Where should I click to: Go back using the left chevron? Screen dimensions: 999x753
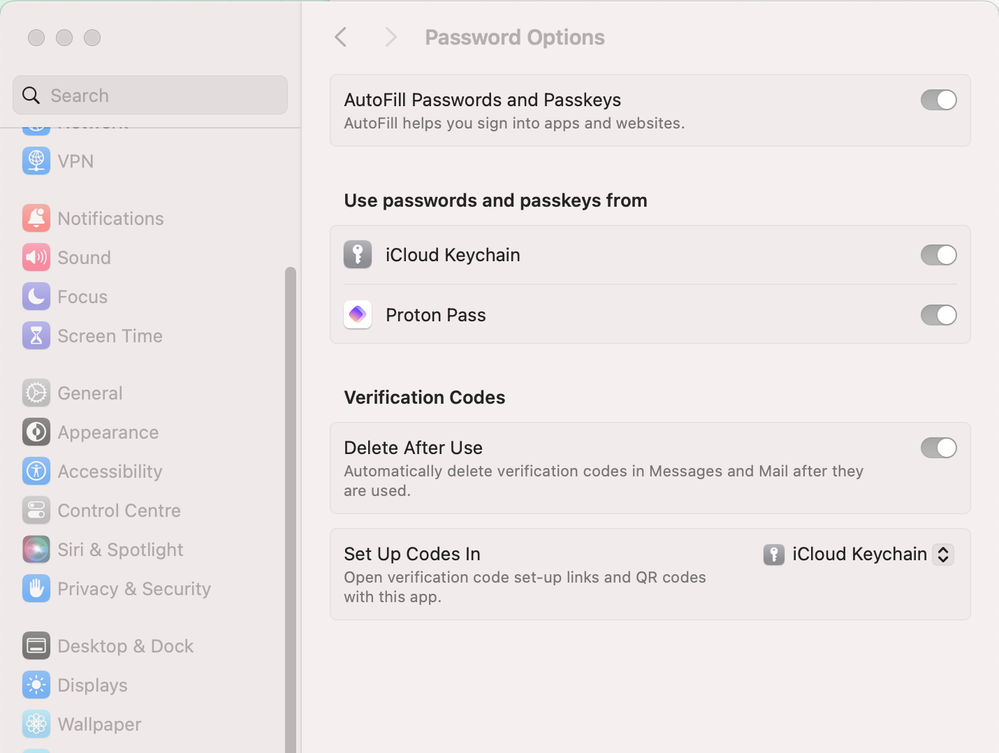pyautogui.click(x=341, y=37)
